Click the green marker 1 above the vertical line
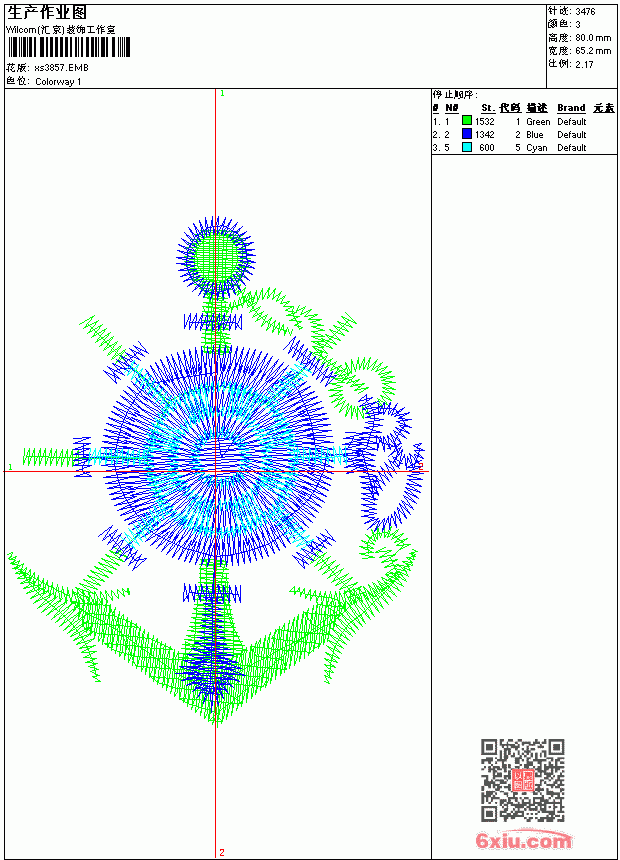 pyautogui.click(x=222, y=94)
